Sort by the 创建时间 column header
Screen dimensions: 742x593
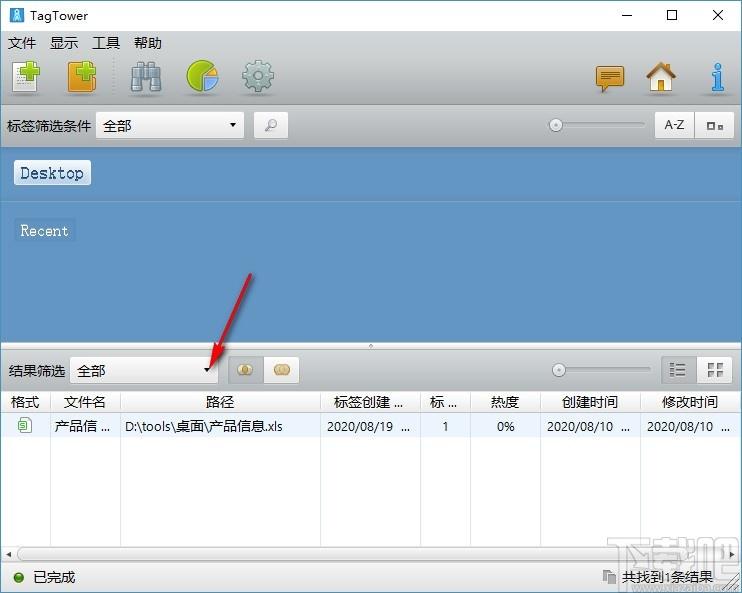tap(590, 402)
